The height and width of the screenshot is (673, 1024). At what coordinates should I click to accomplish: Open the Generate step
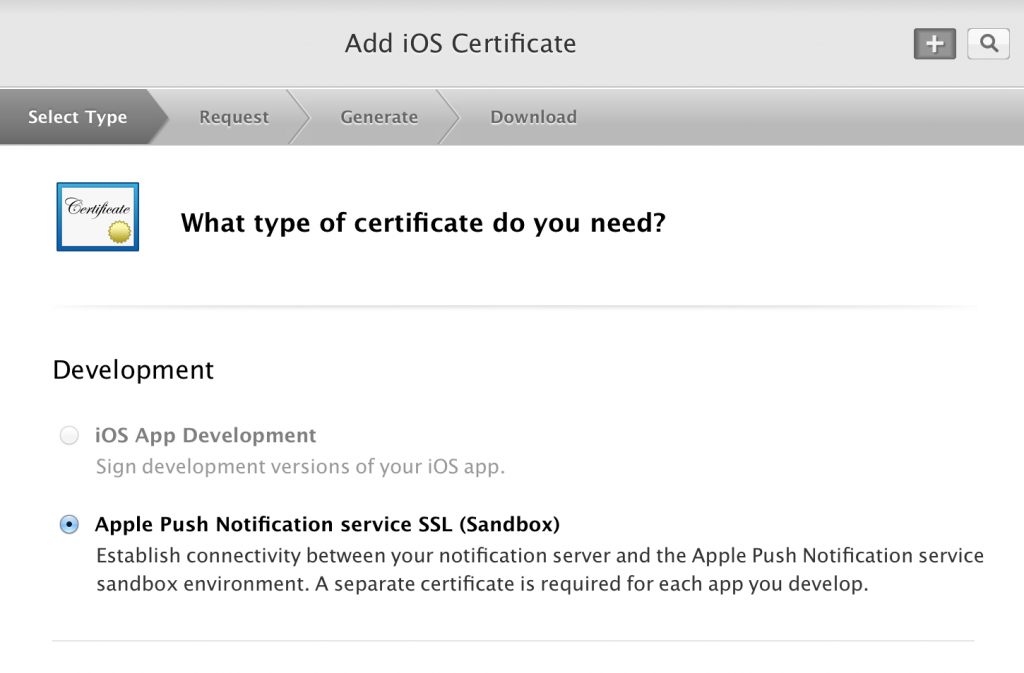coord(379,117)
